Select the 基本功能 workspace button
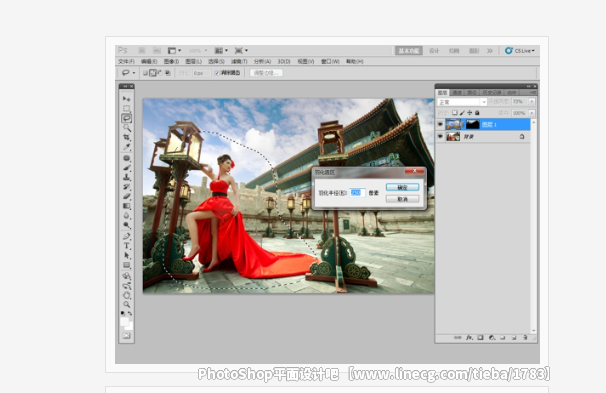This screenshot has width=606, height=393. pos(409,51)
